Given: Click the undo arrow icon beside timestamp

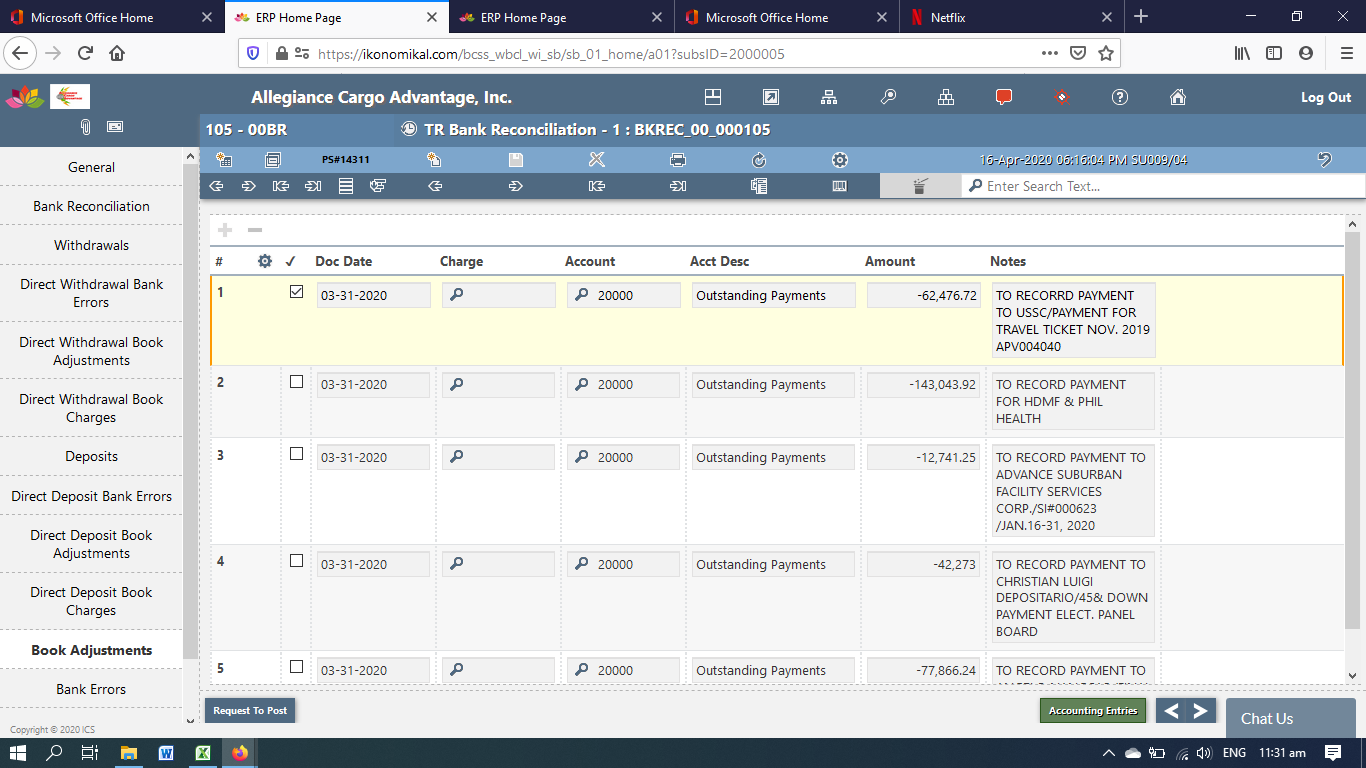Looking at the screenshot, I should (x=1325, y=159).
